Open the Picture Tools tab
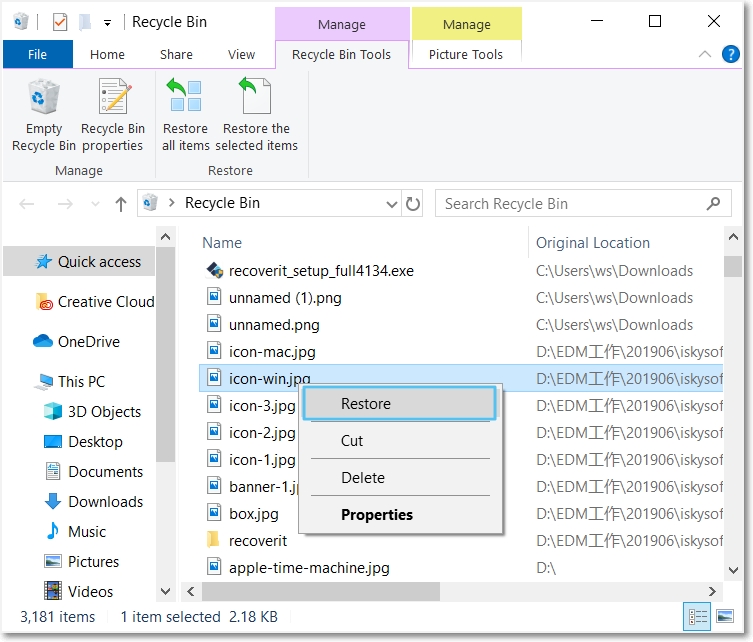753x642 pixels. coord(466,55)
